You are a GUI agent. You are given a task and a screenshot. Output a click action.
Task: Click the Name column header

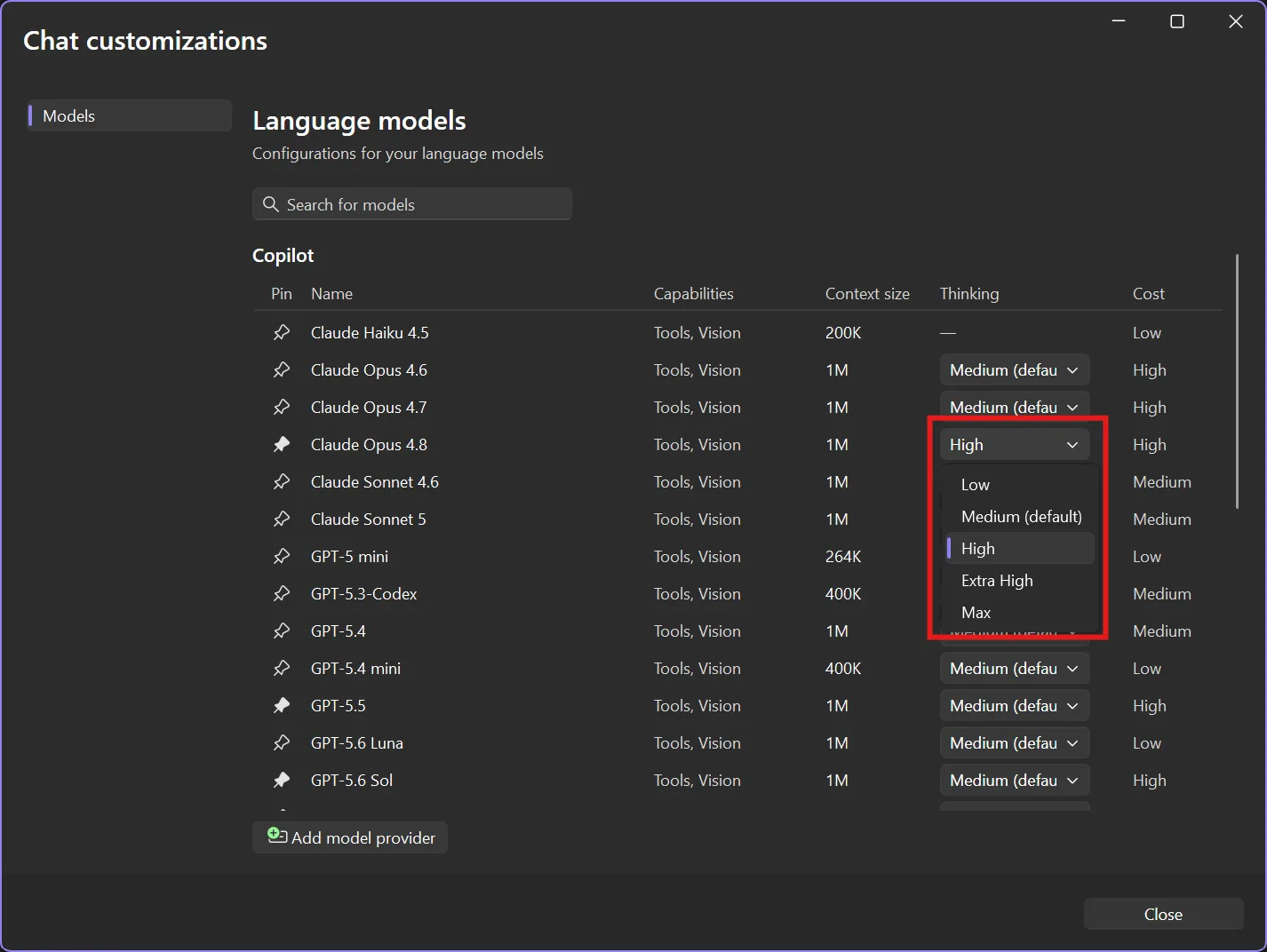(x=331, y=294)
